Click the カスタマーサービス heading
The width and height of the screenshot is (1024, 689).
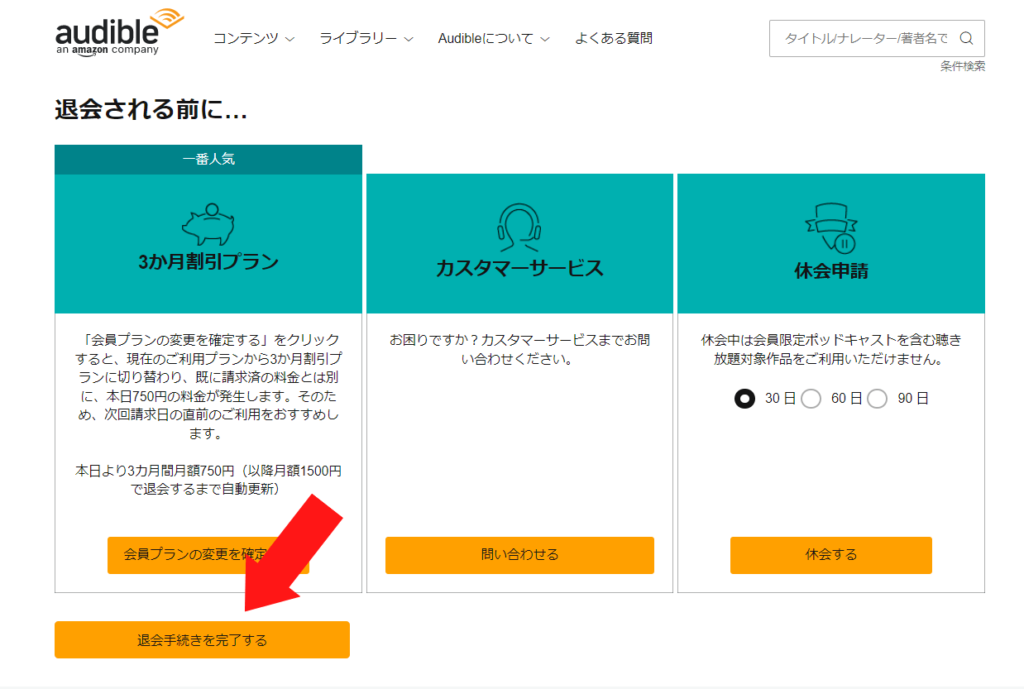click(520, 268)
